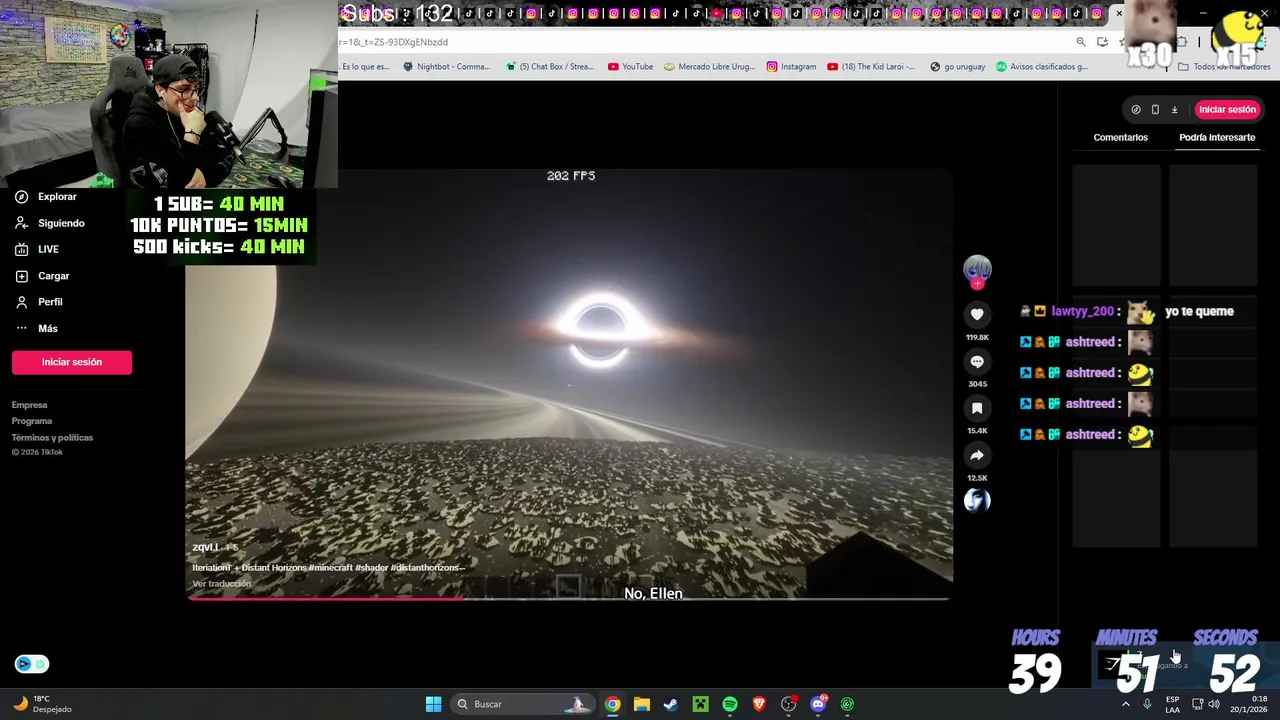This screenshot has height=720, width=1280.
Task: Open the Programa footer link
Action: 32,421
